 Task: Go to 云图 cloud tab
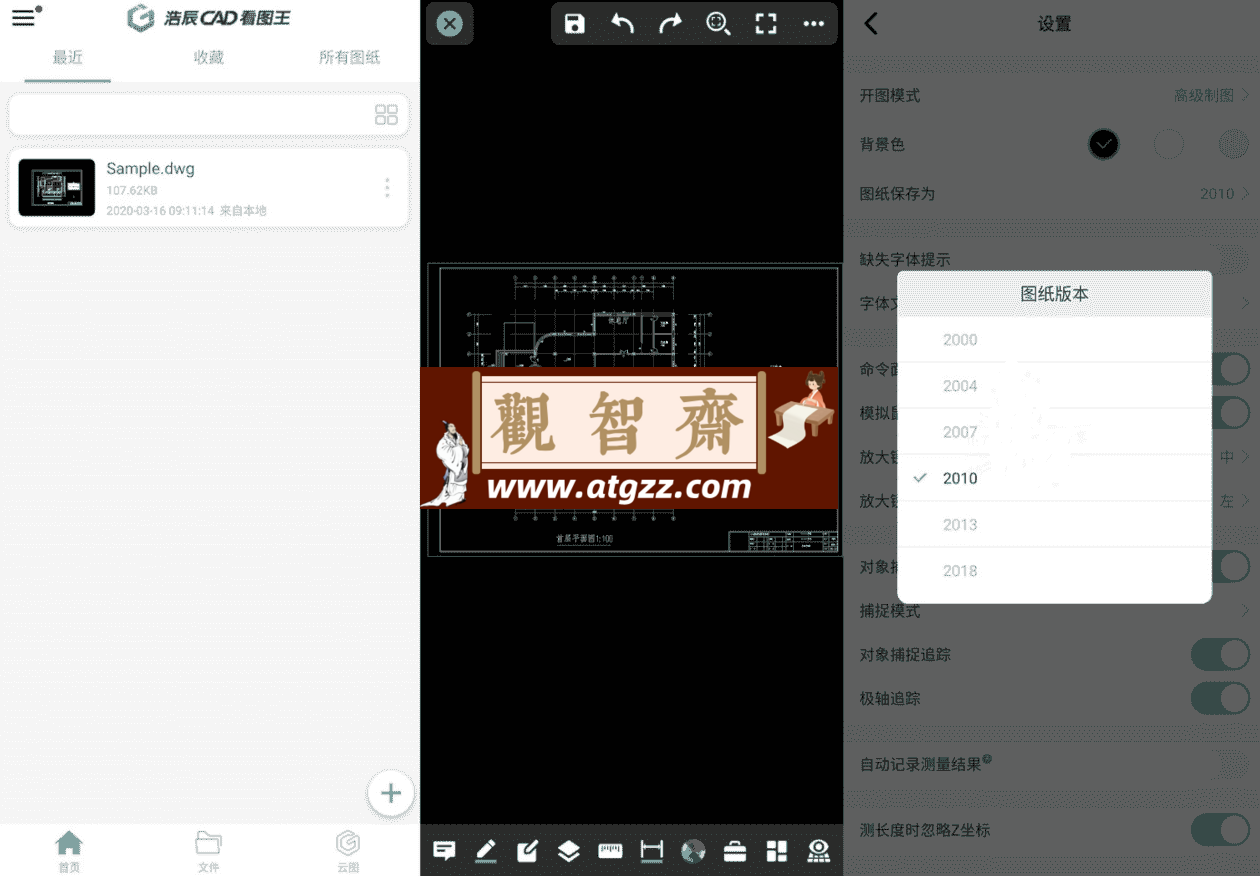pos(348,851)
